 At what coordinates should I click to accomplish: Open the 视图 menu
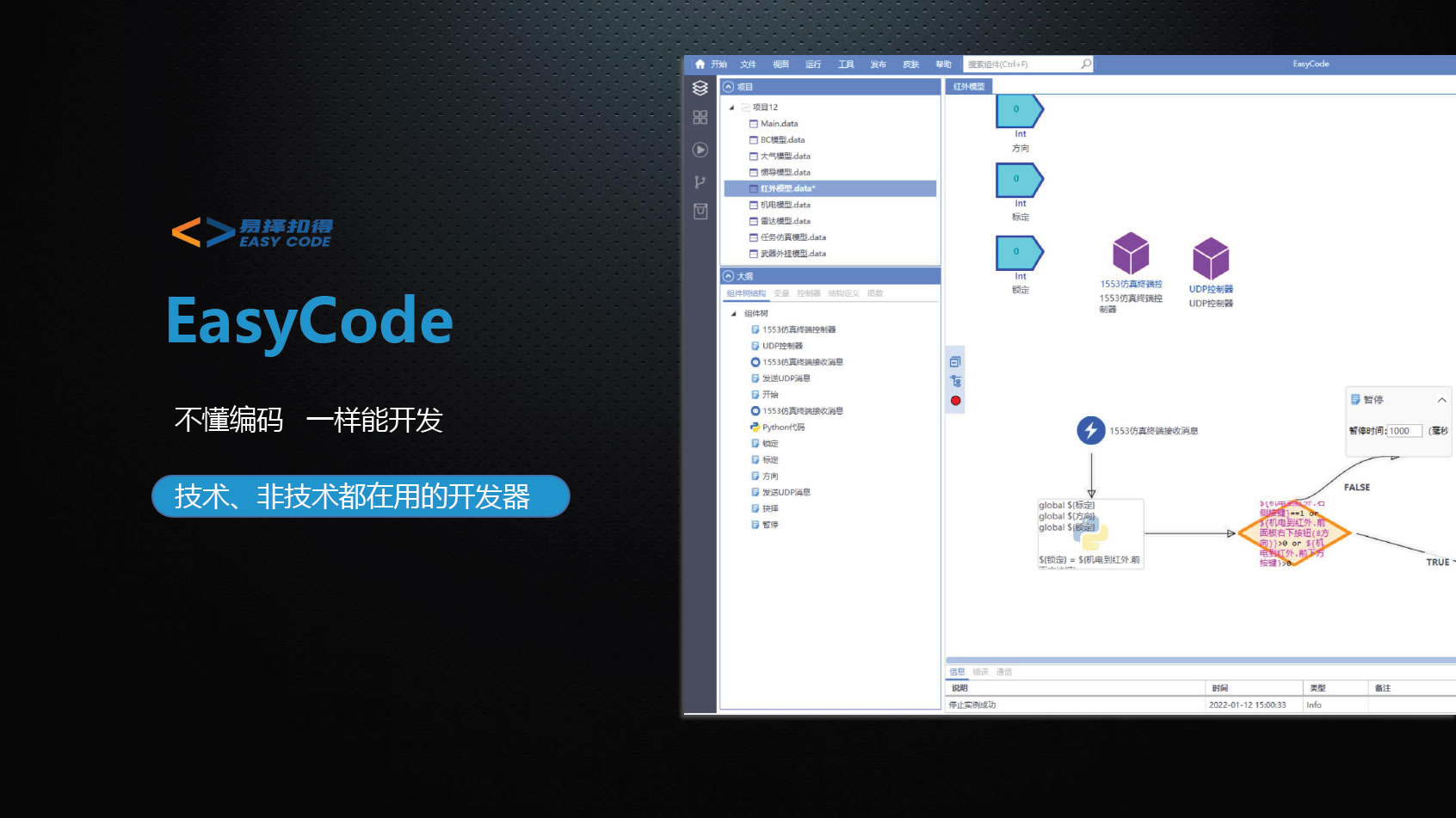780,65
